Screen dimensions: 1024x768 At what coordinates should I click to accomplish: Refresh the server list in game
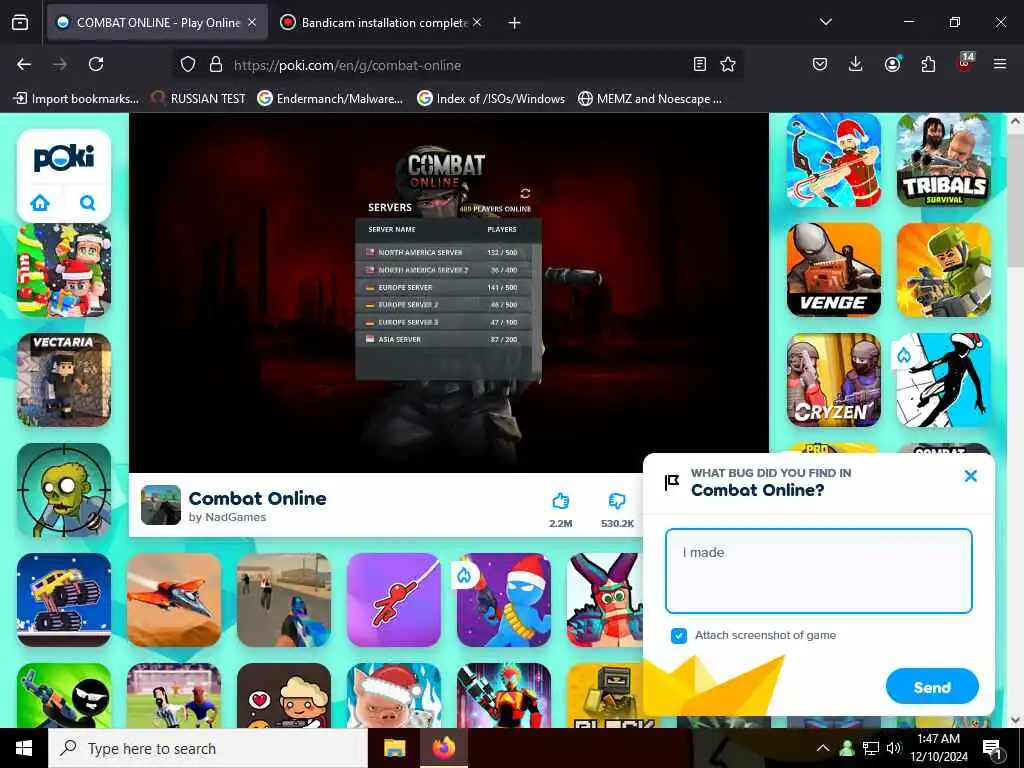(525, 193)
